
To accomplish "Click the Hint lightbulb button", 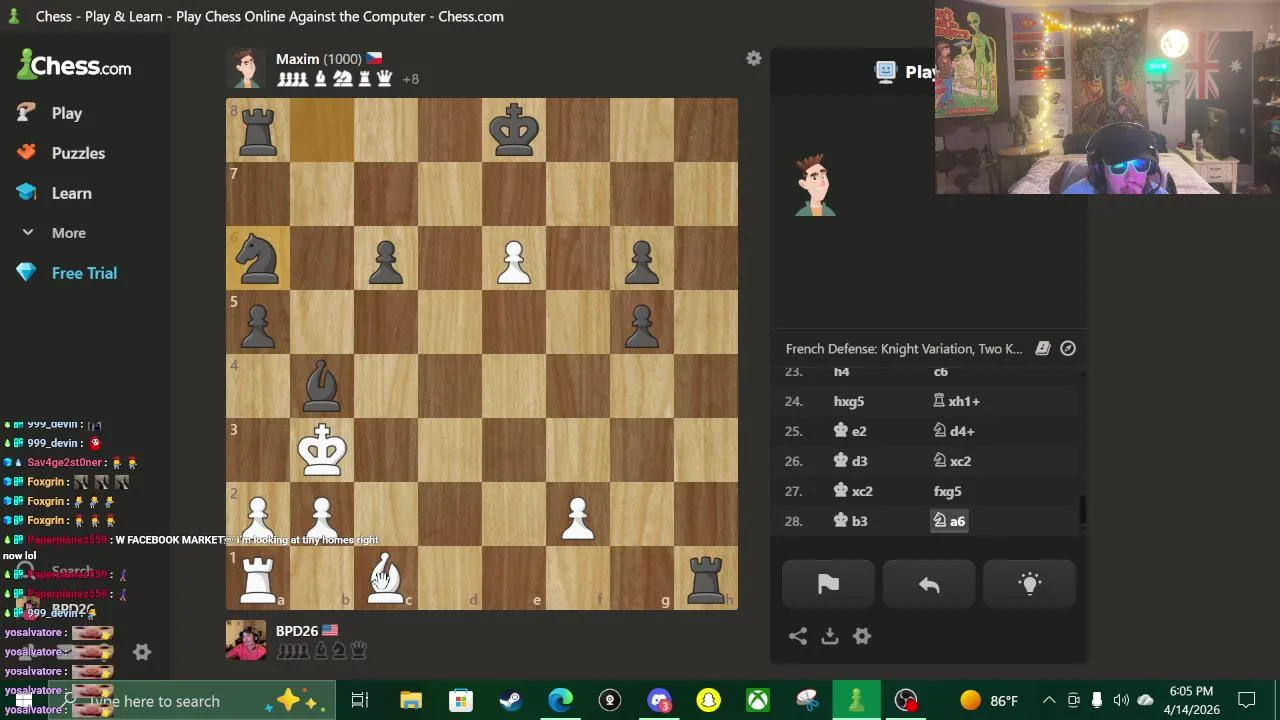I will click(x=1030, y=585).
